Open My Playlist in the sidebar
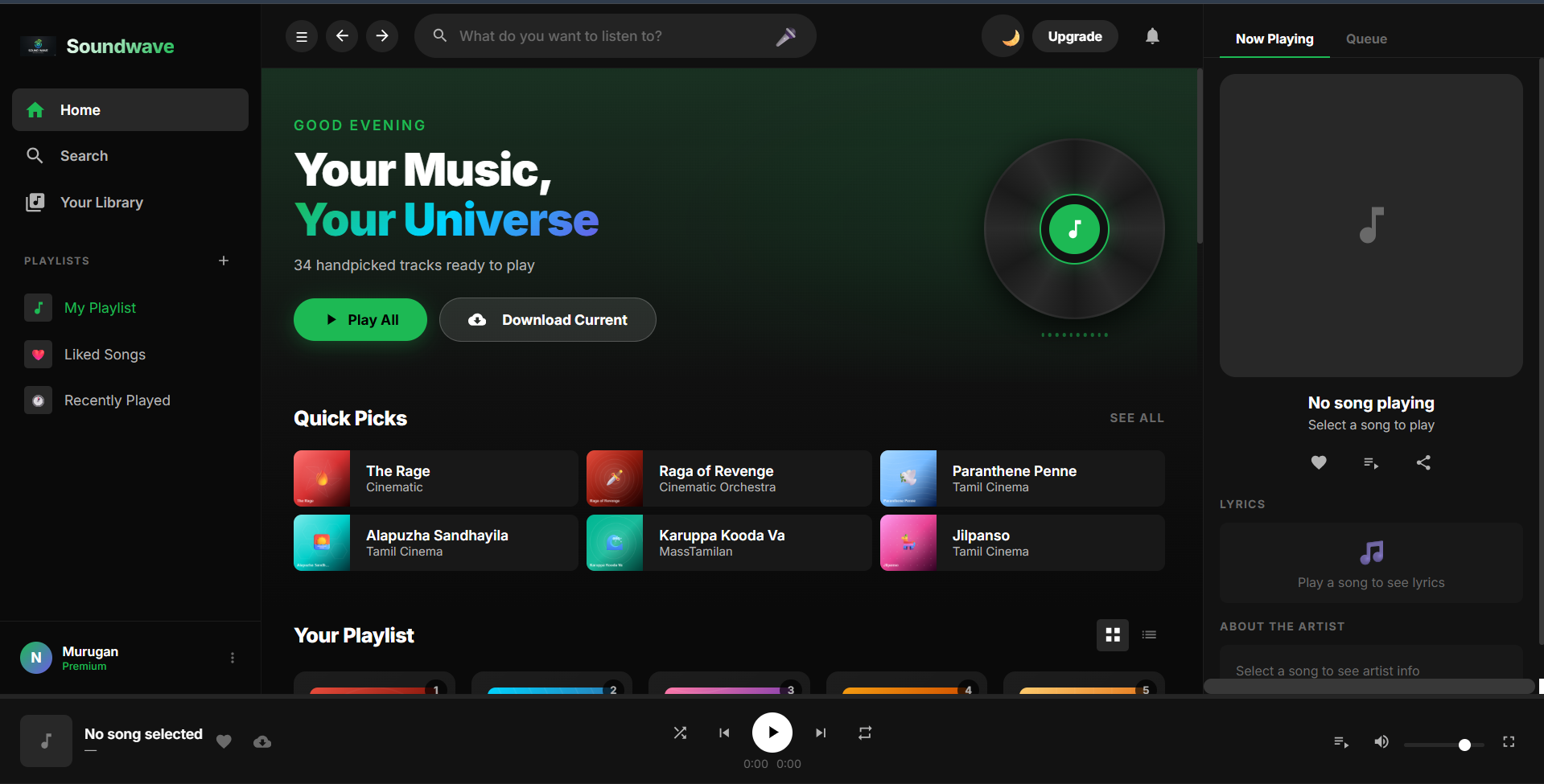 tap(130, 308)
